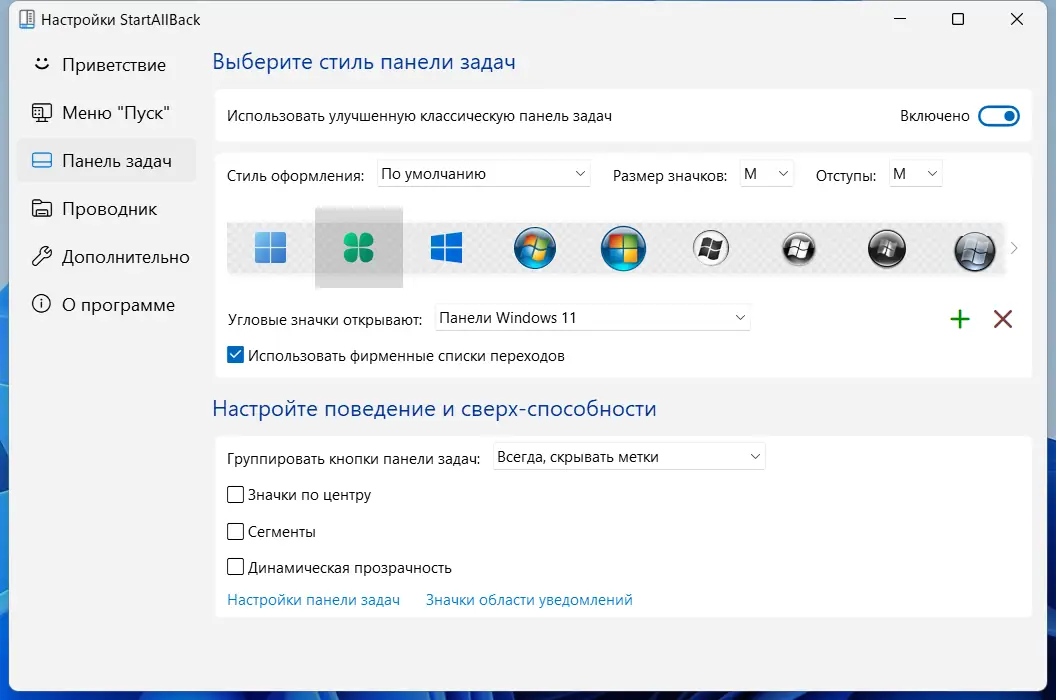This screenshot has height=700, width=1056.
Task: Maximize the StartAllBack settings window
Action: click(x=958, y=19)
